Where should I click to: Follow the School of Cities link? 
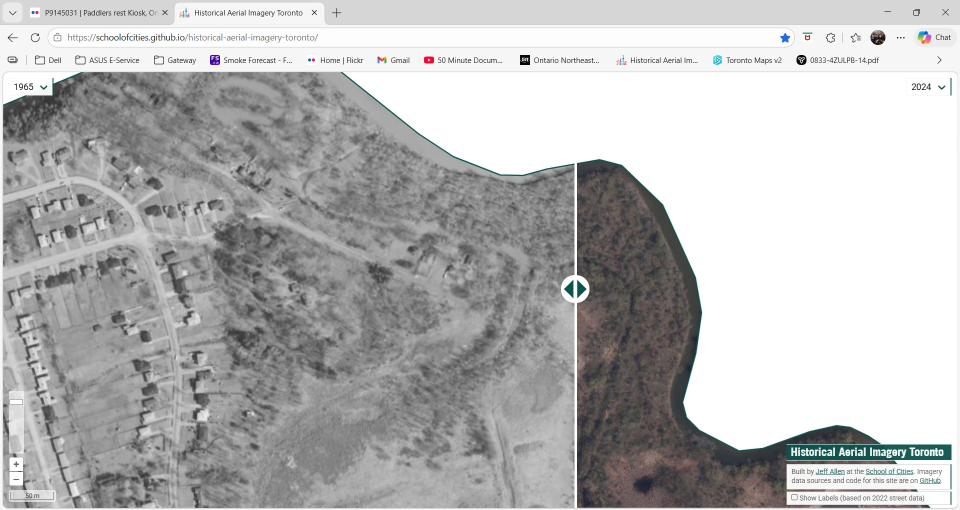click(889, 471)
